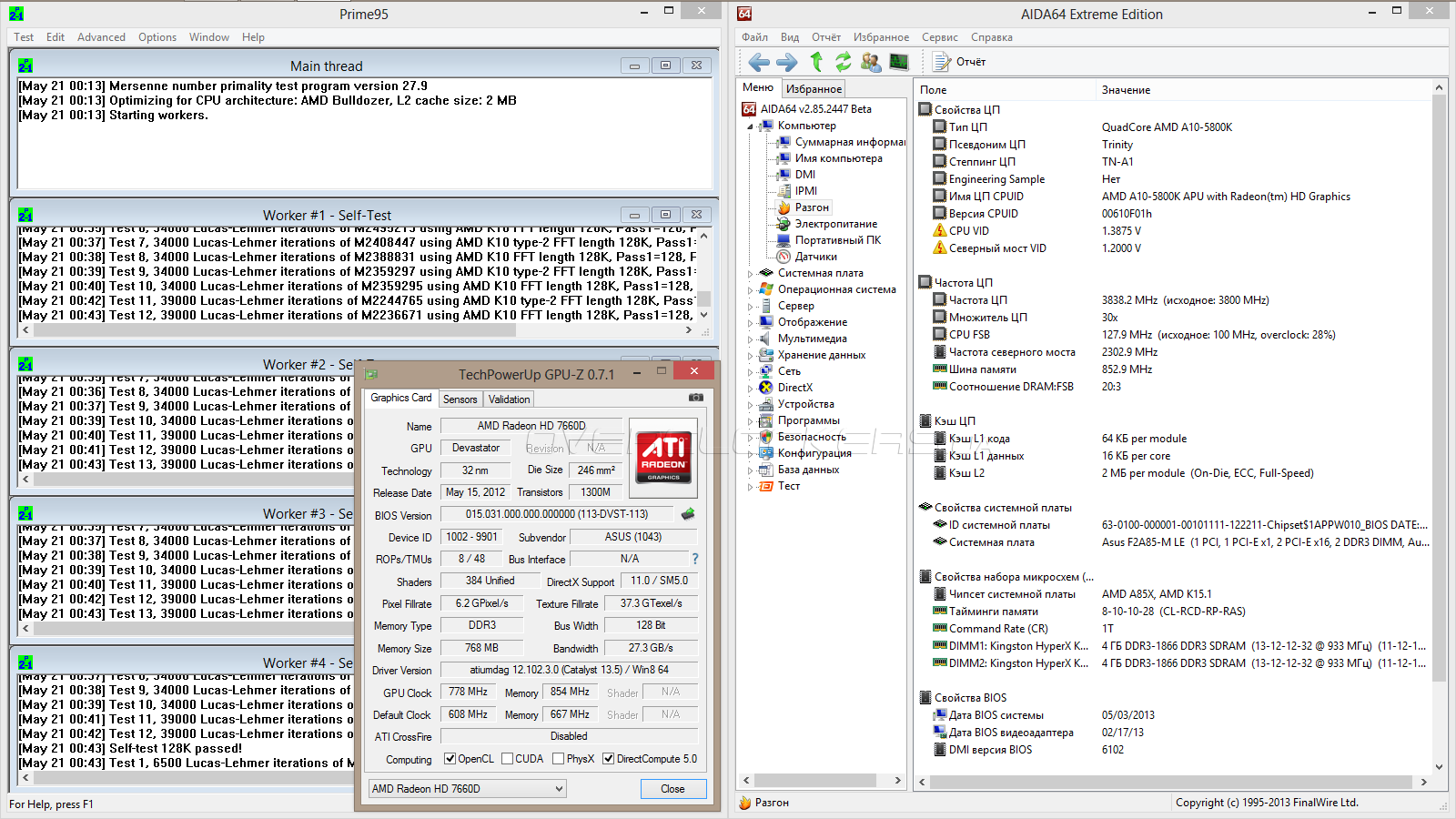Viewport: 1456px width, 819px height.
Task: Toggle the PhysX checkbox
Action: 558,759
